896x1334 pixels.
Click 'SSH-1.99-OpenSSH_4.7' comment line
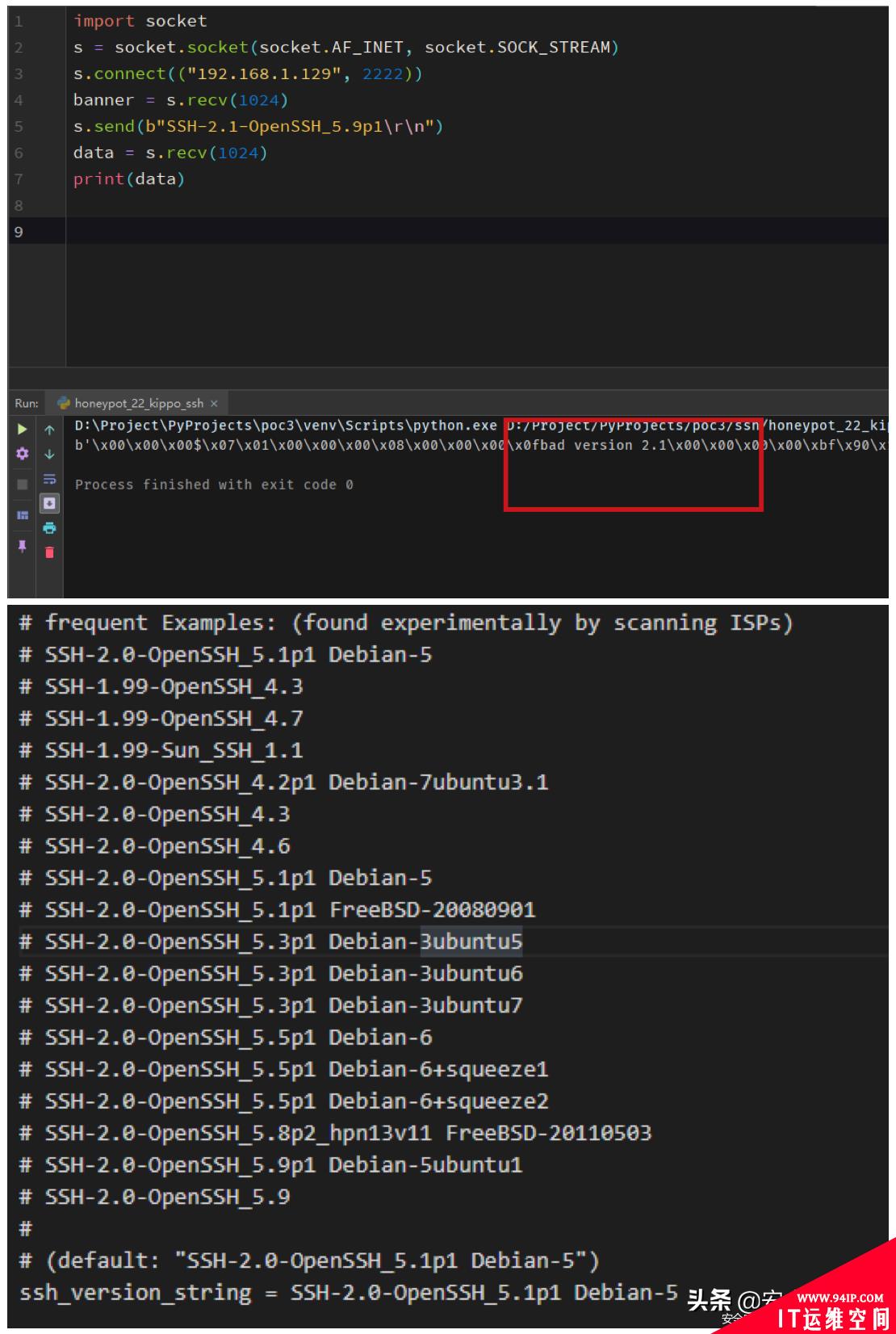pos(161,719)
